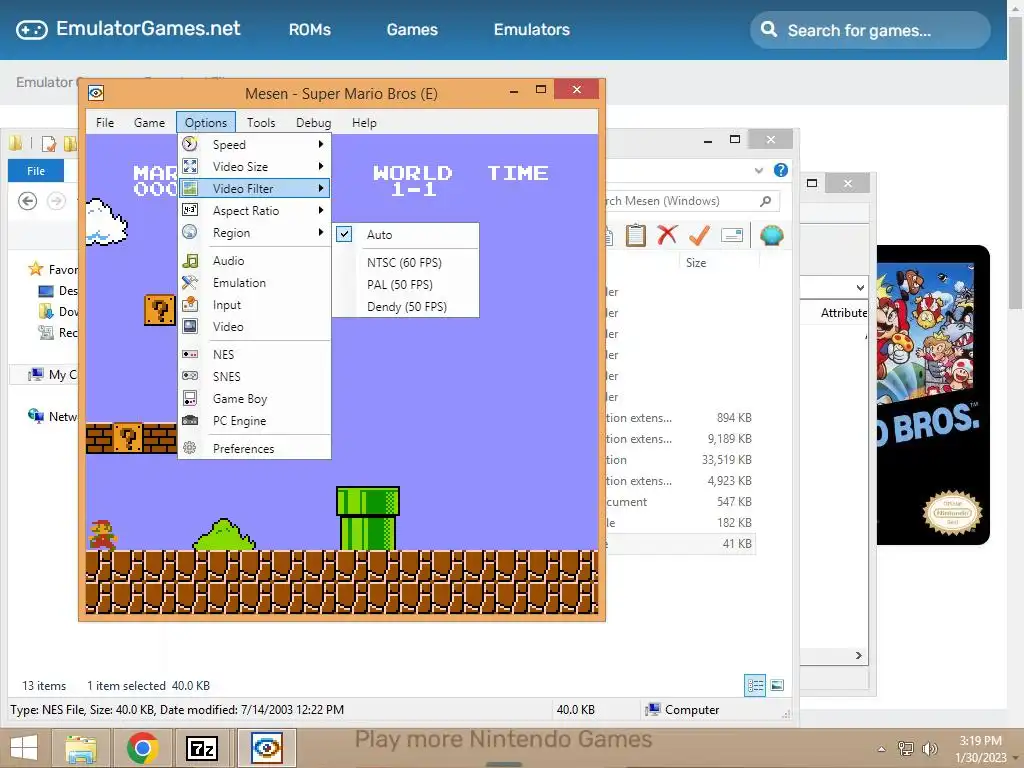The height and width of the screenshot is (768, 1024).
Task: Click the ROMs link on EmulatorGames.net
Action: tap(310, 29)
